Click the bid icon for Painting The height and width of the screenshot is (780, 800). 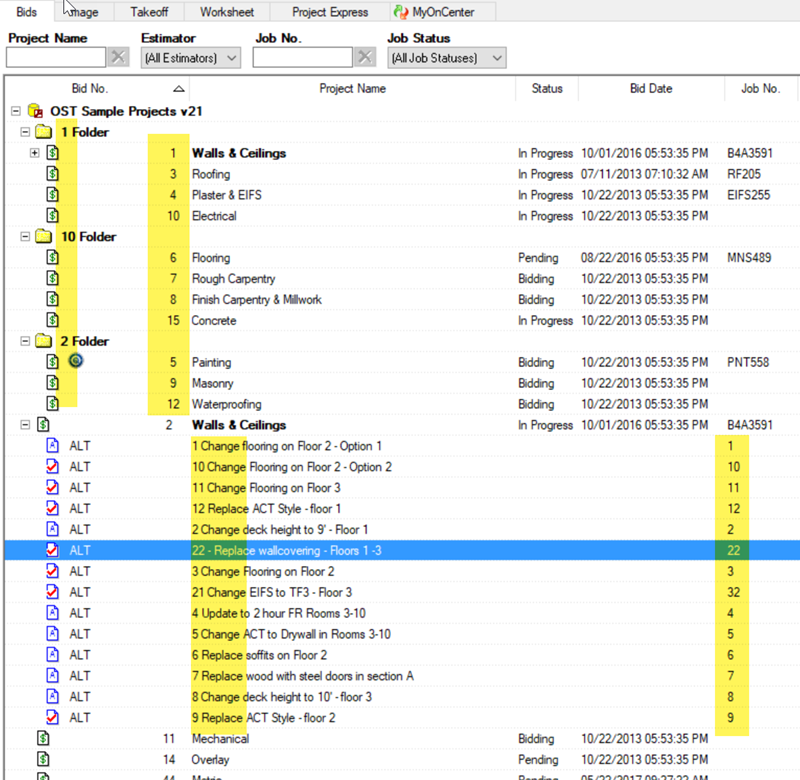click(x=53, y=362)
